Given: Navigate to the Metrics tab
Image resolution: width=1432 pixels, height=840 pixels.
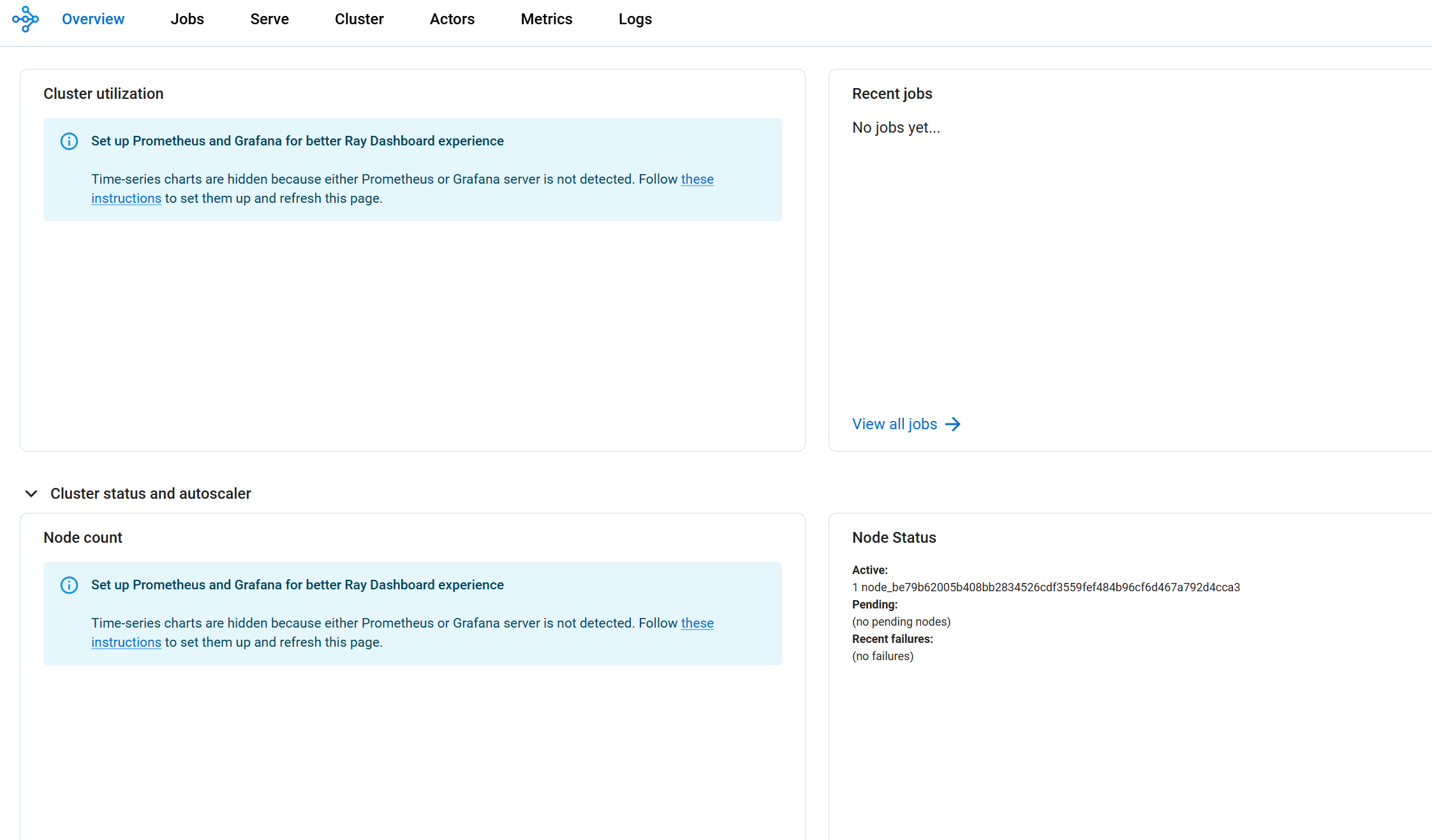Looking at the screenshot, I should pos(546,19).
